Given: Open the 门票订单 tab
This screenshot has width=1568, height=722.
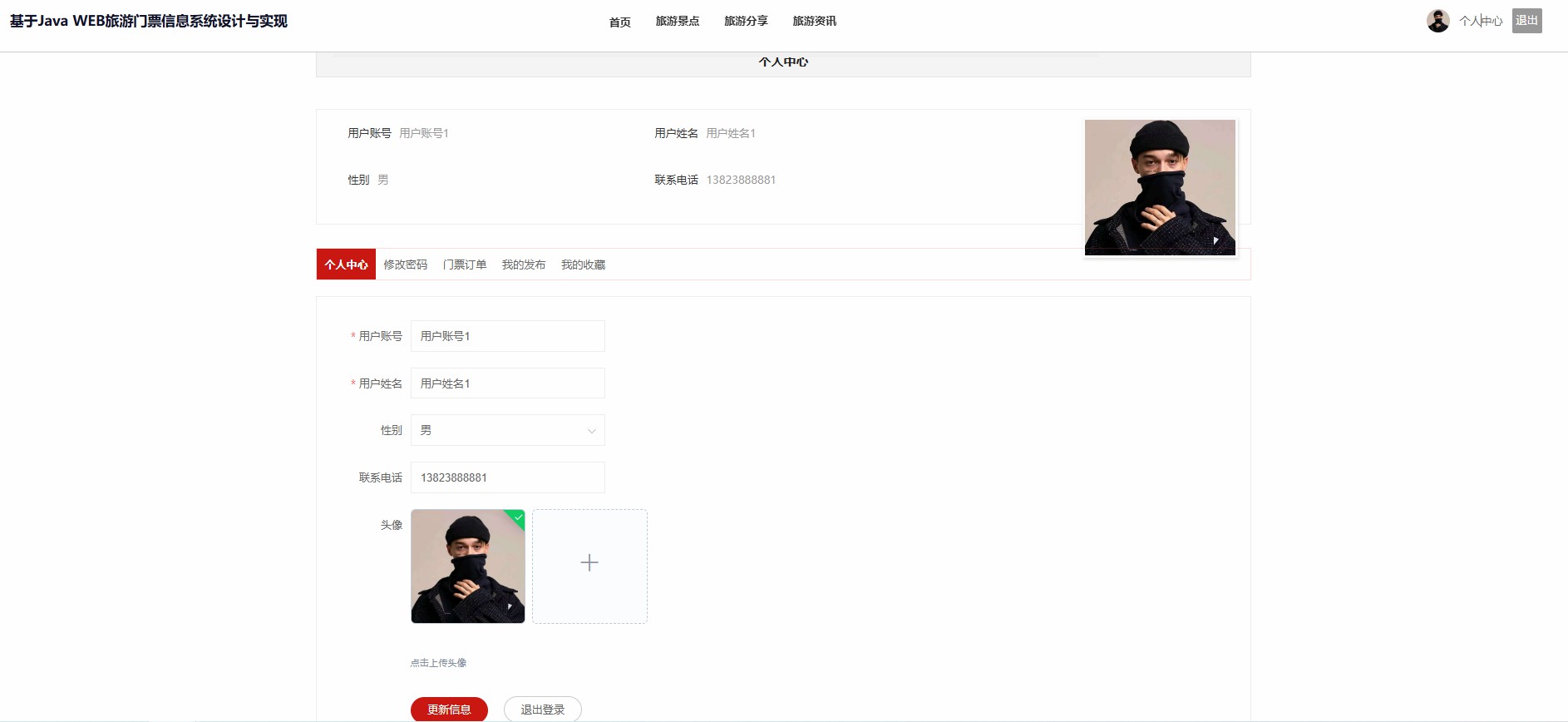Looking at the screenshot, I should click(x=464, y=265).
